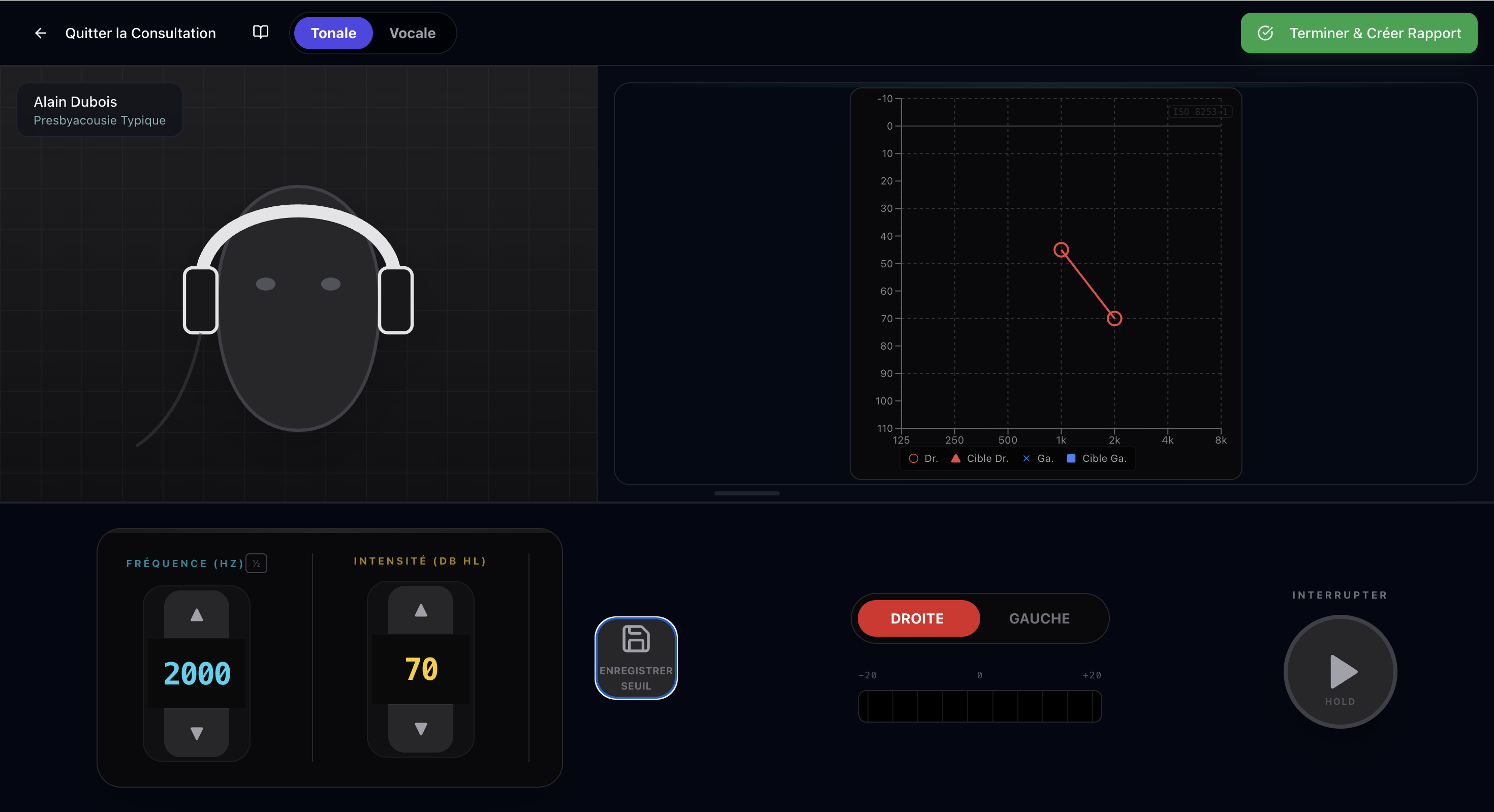Lower intensity with down arrow
This screenshot has height=812, width=1494.
pyautogui.click(x=420, y=729)
